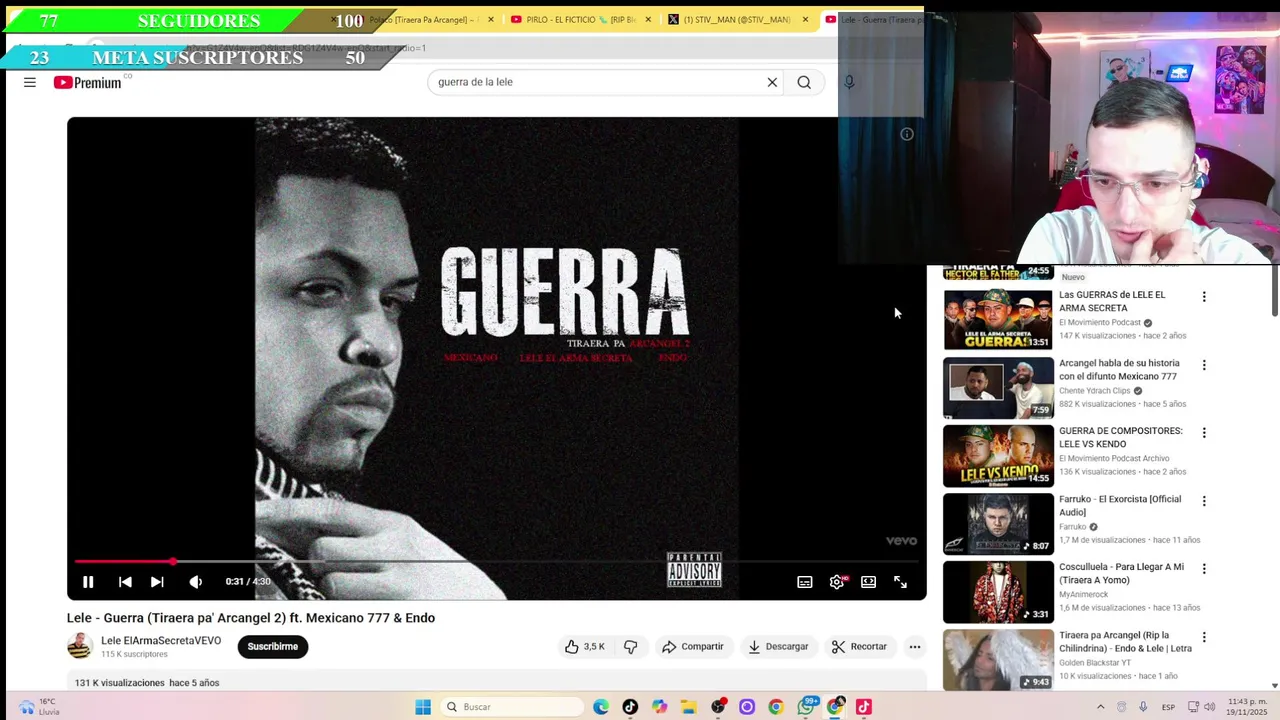Open options menu for GUERRA DE COMPOSITORES

[x=1204, y=433]
